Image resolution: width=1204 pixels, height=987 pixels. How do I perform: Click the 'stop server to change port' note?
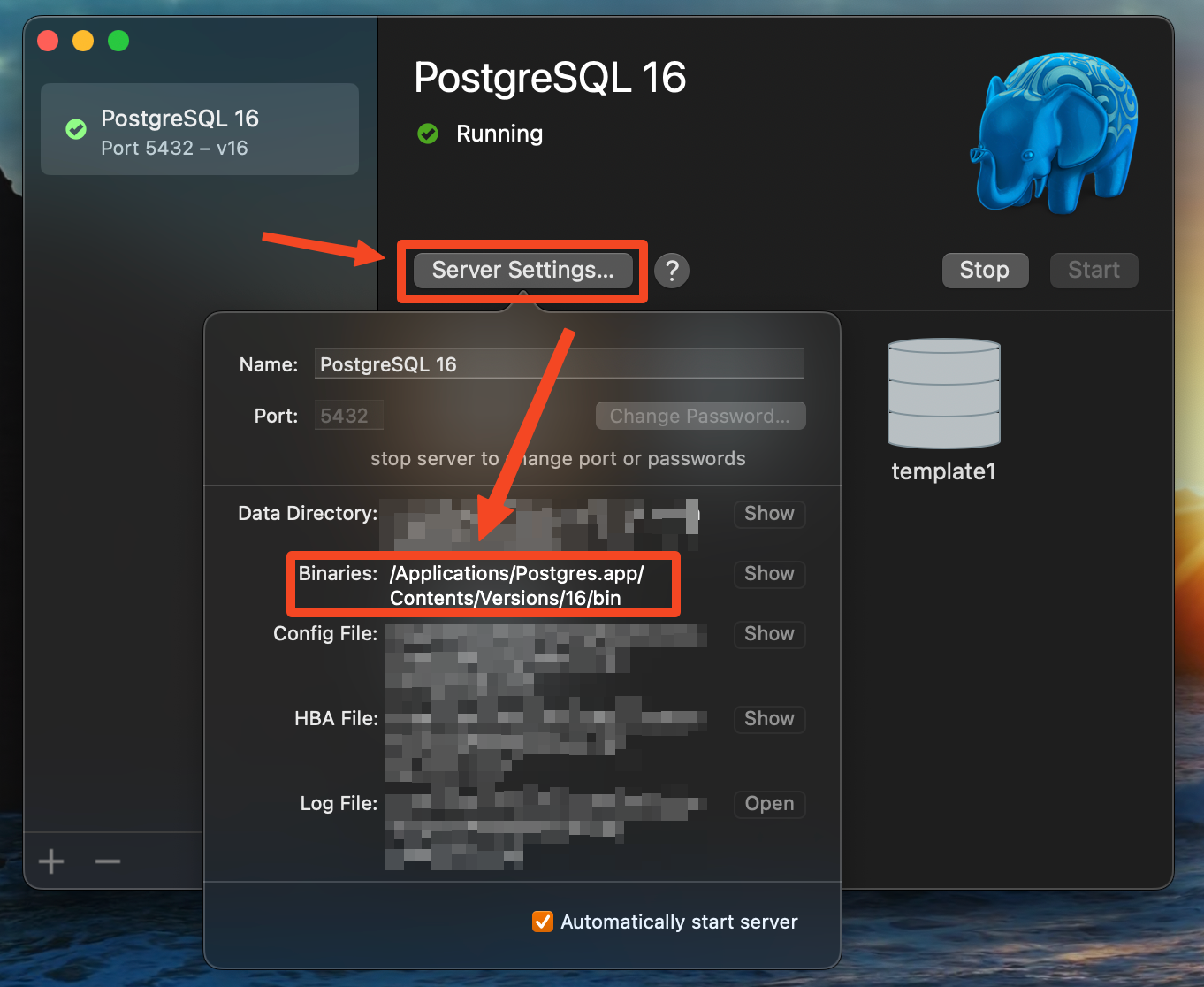(x=558, y=459)
